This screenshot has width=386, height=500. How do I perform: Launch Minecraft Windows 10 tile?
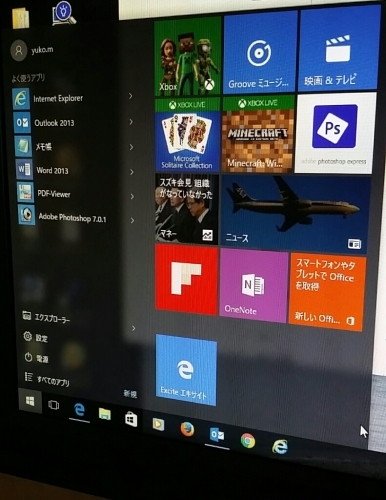[x=258, y=134]
